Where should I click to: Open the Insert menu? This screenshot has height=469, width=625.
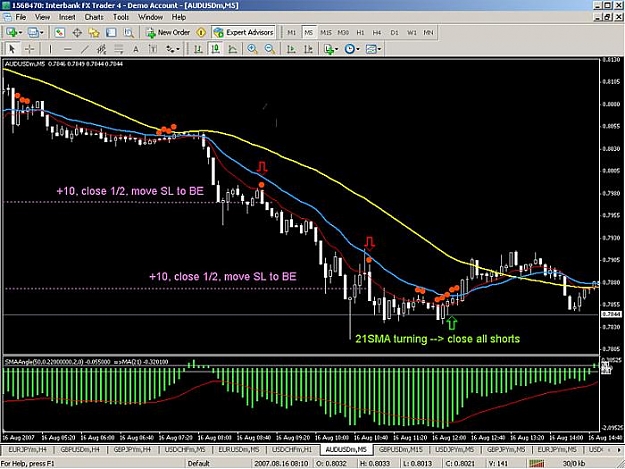point(67,17)
